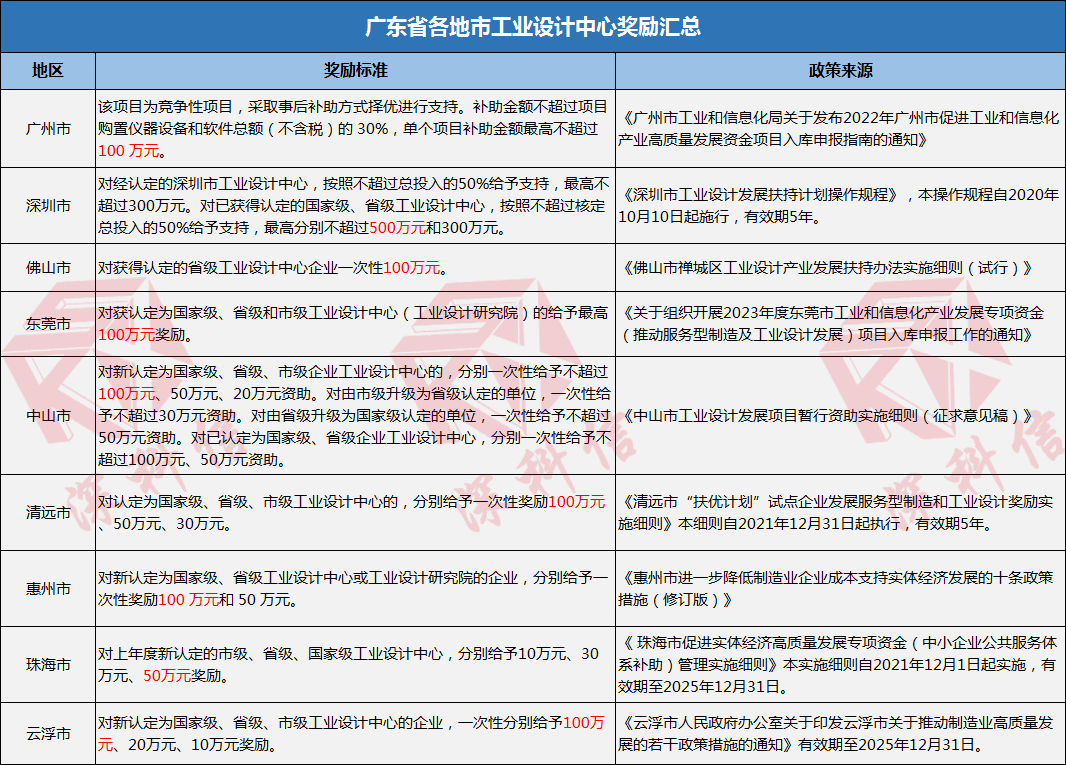The height and width of the screenshot is (765, 1066).
Task: Click the 清远市 region cell
Action: pyautogui.click(x=48, y=513)
